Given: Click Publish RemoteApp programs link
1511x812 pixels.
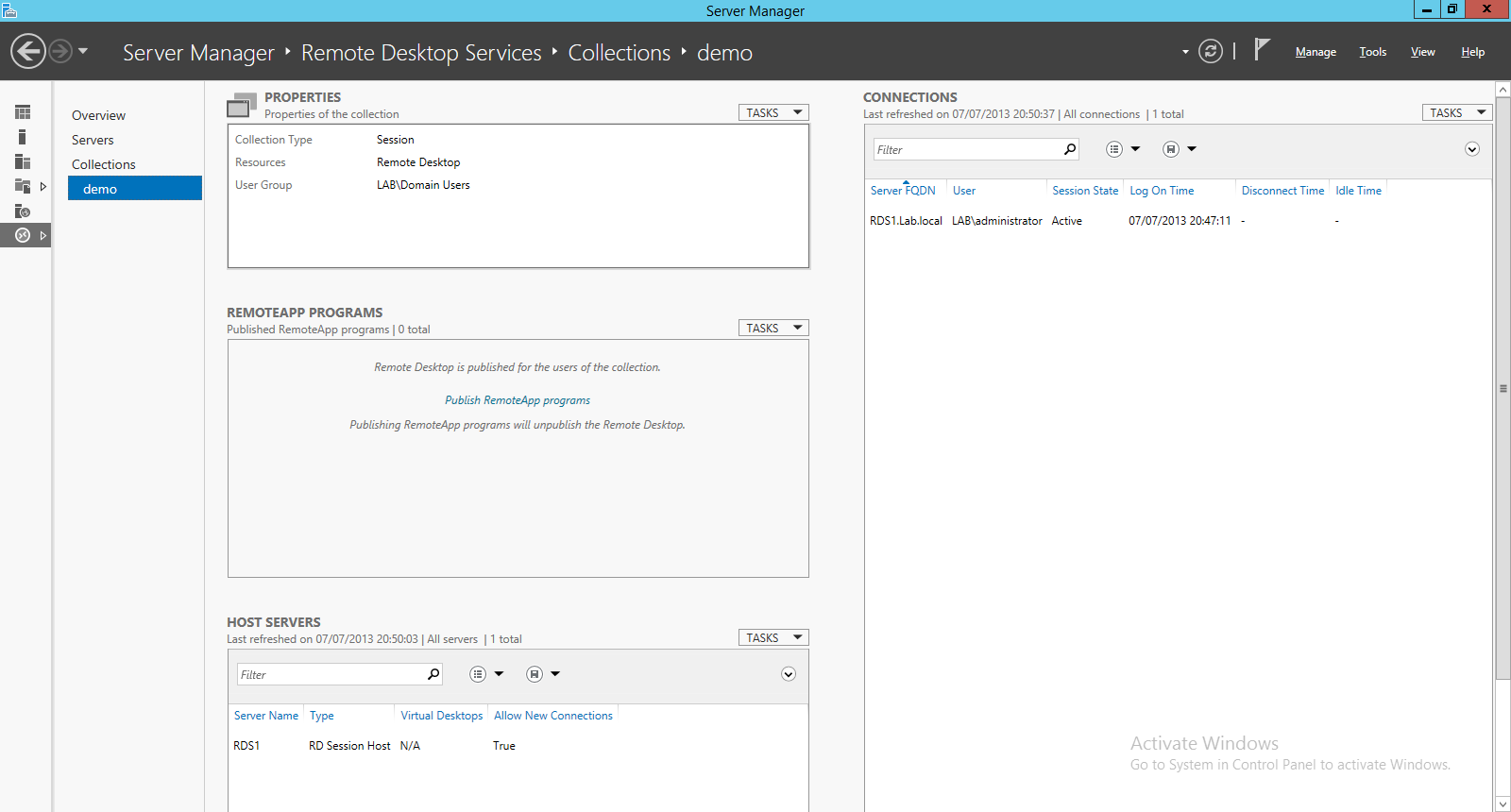Looking at the screenshot, I should pyautogui.click(x=518, y=400).
